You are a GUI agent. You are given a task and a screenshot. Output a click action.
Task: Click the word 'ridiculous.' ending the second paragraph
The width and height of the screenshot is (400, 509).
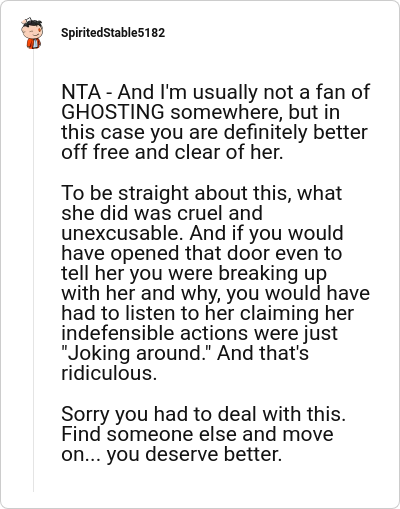tap(109, 373)
